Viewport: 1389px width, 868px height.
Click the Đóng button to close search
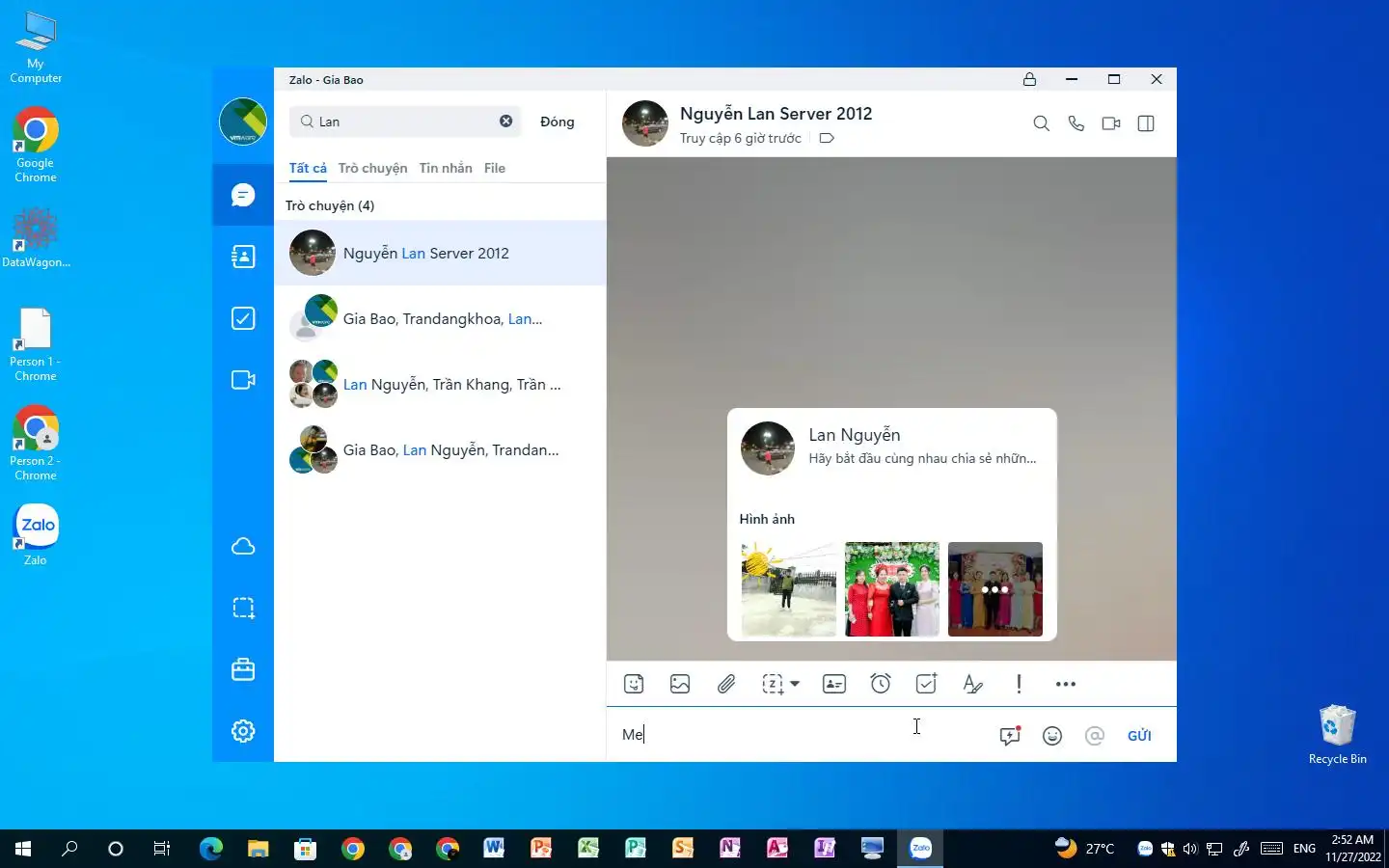point(558,122)
